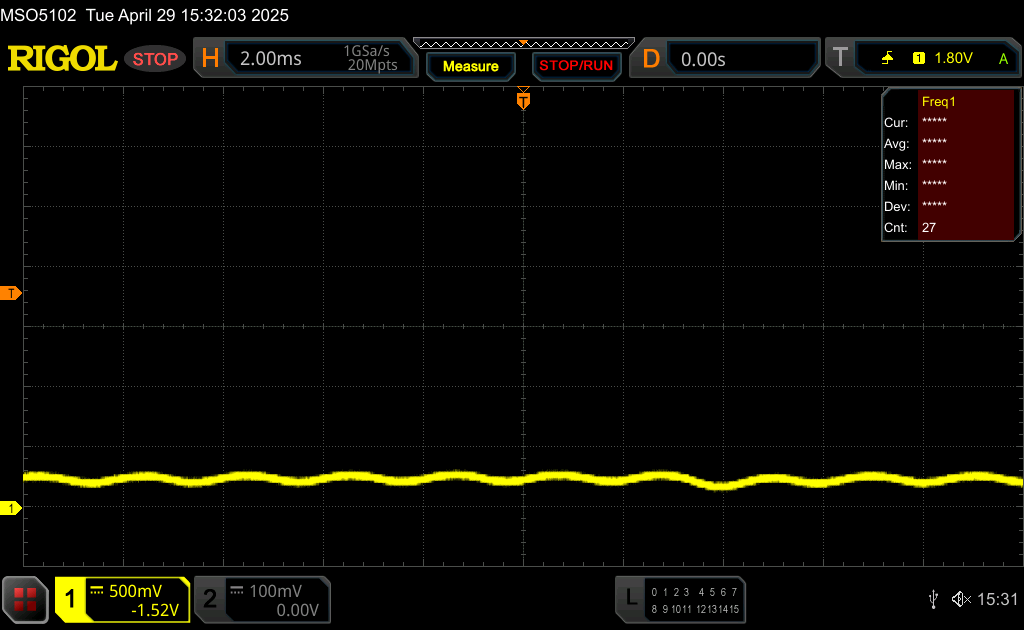Click the 20Mpts memory depth readout

tap(372, 65)
